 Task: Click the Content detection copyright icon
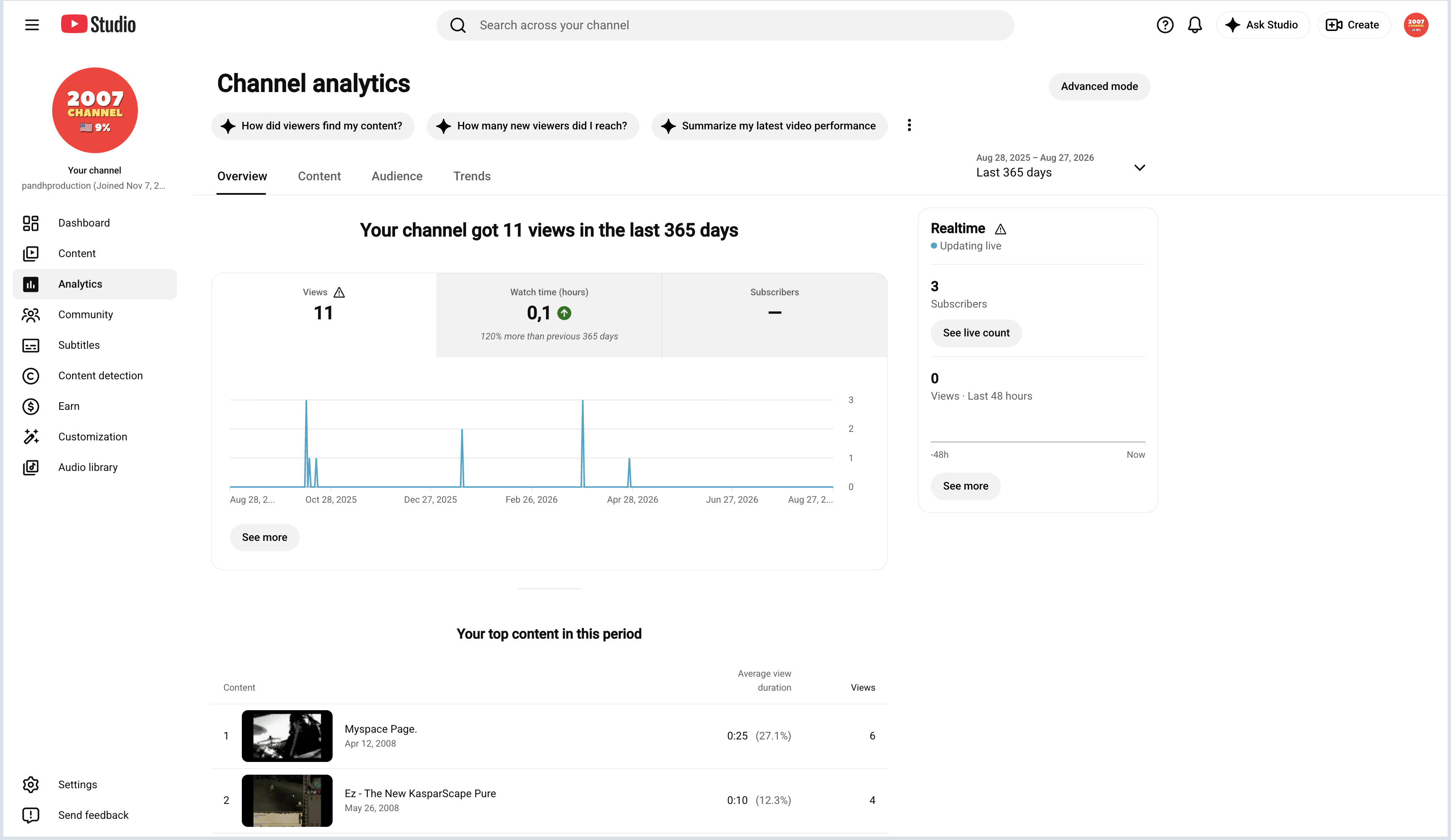(x=31, y=376)
